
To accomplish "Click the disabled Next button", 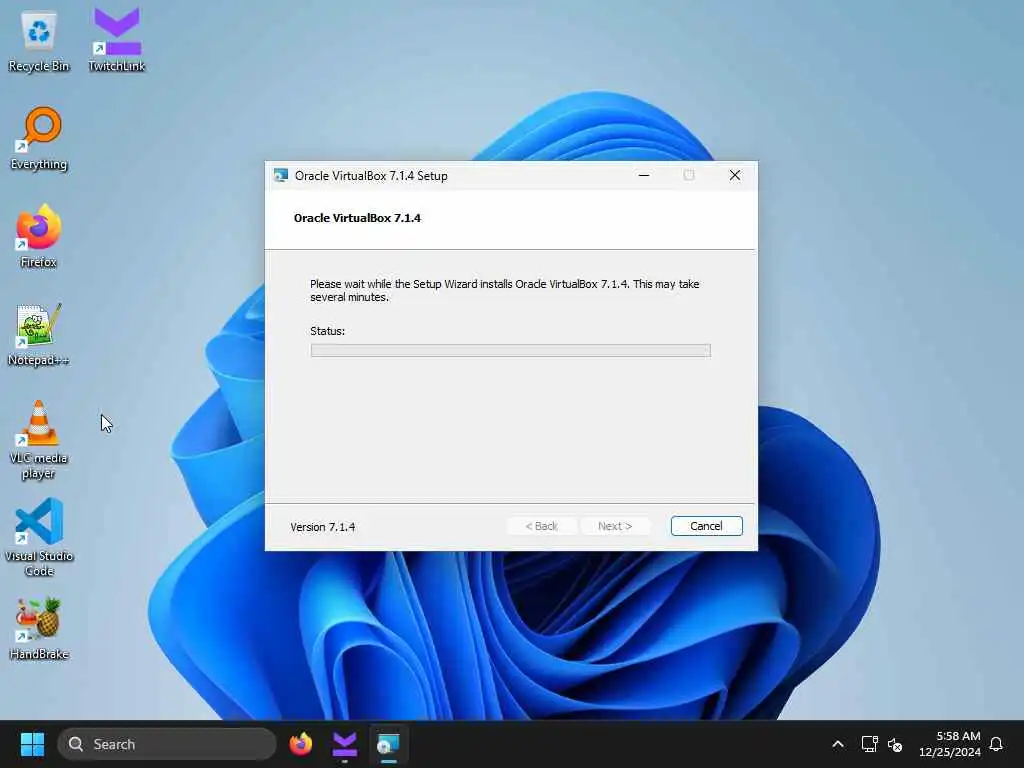I will pyautogui.click(x=615, y=526).
